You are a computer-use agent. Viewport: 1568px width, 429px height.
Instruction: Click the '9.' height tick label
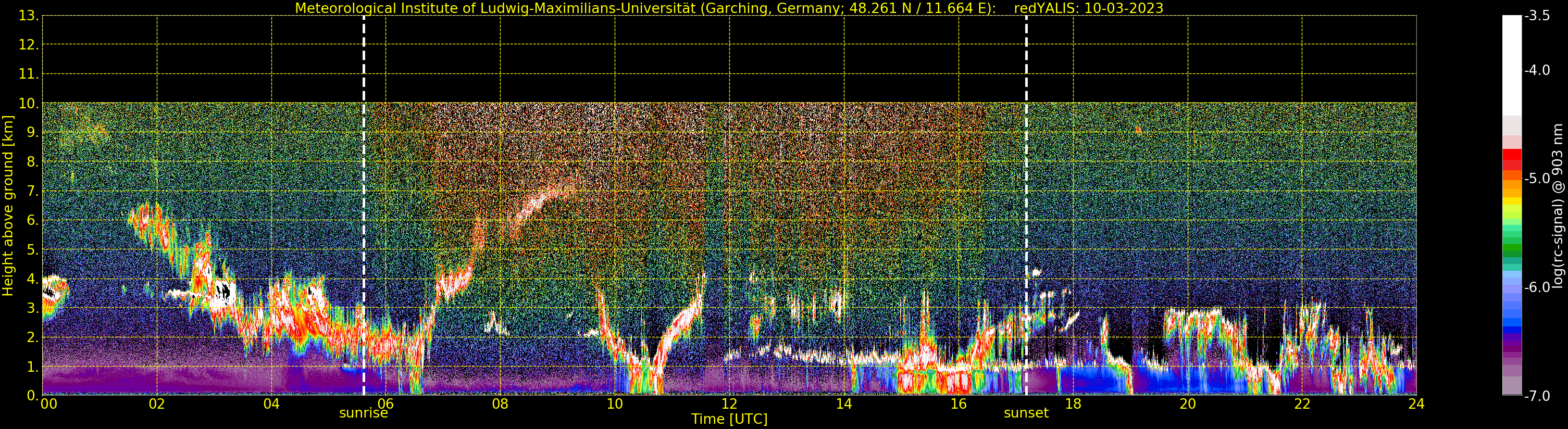point(33,133)
